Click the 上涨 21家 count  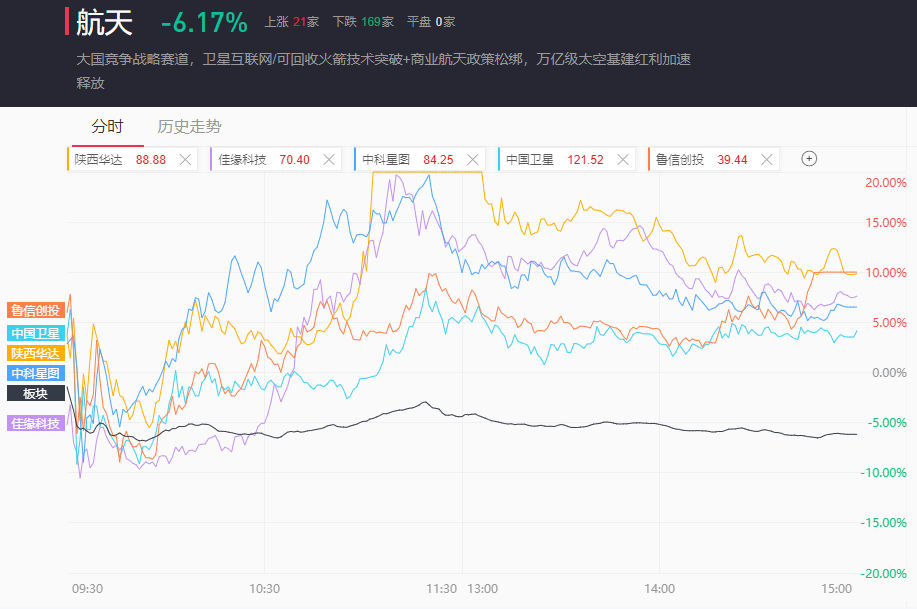pos(291,21)
